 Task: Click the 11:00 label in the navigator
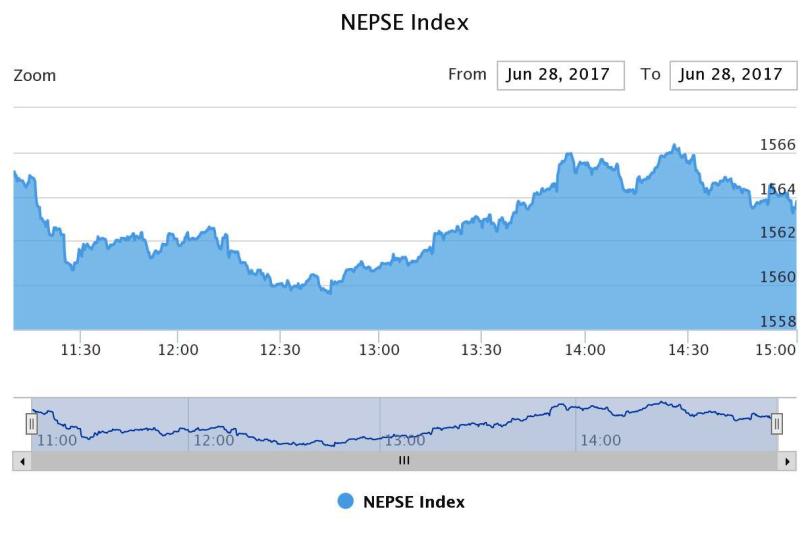pyautogui.click(x=57, y=440)
